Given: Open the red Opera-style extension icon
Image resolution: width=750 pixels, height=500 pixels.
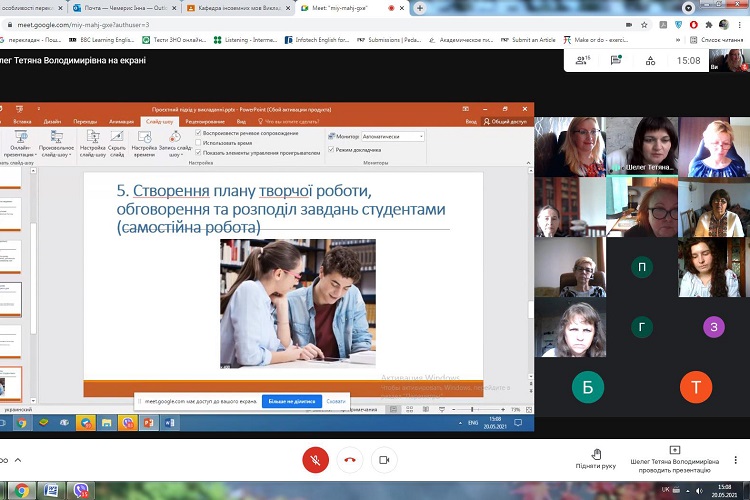Looking at the screenshot, I should tap(694, 24).
